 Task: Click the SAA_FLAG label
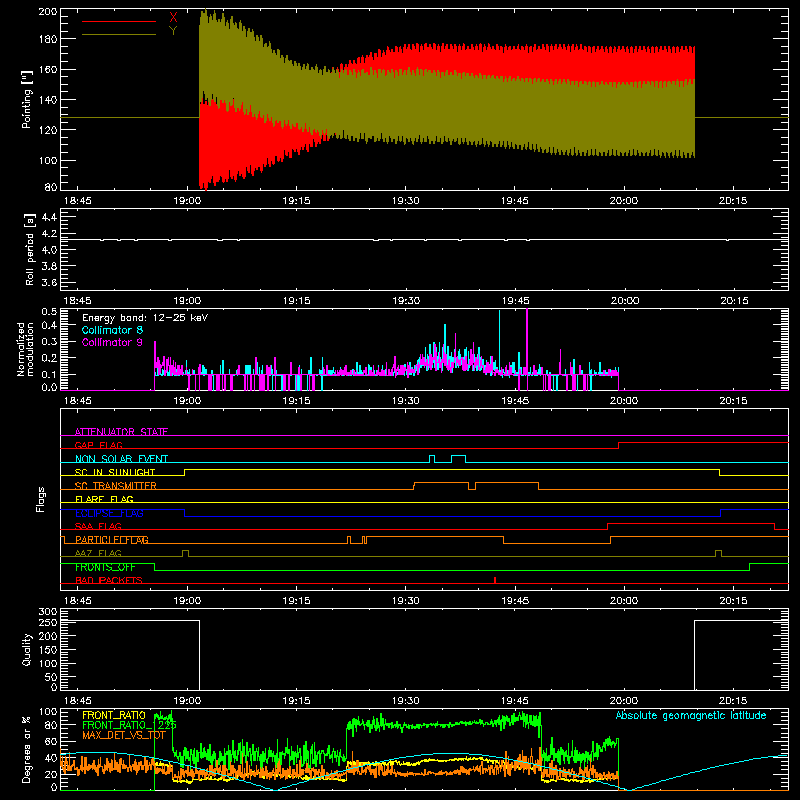(x=98, y=526)
